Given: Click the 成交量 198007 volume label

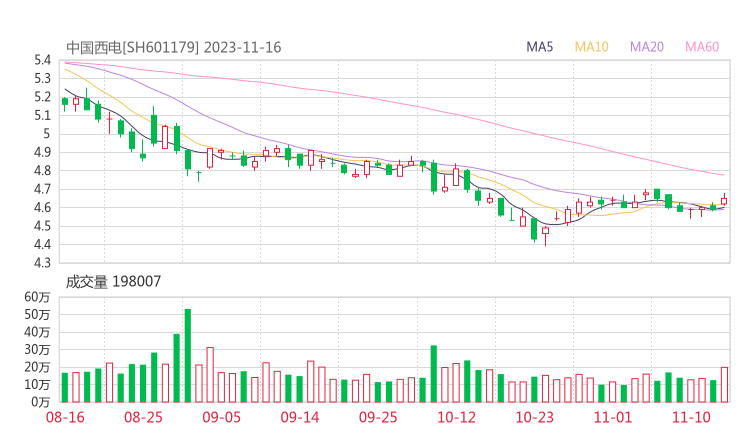Looking at the screenshot, I should [x=113, y=282].
